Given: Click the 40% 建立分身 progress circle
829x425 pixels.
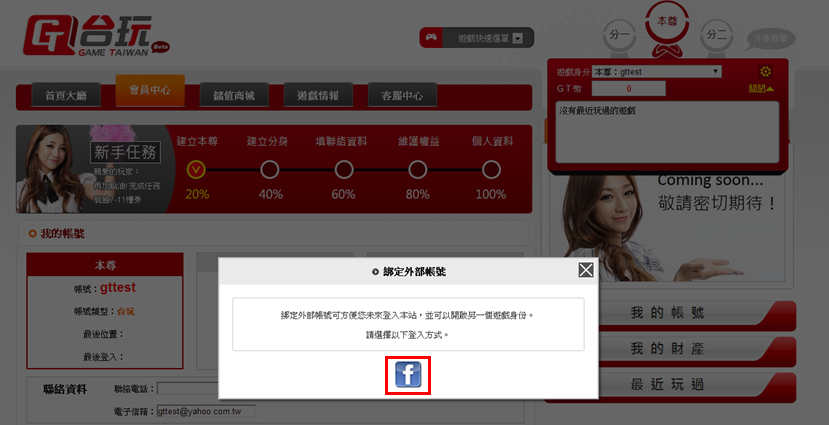Looking at the screenshot, I should click(270, 170).
